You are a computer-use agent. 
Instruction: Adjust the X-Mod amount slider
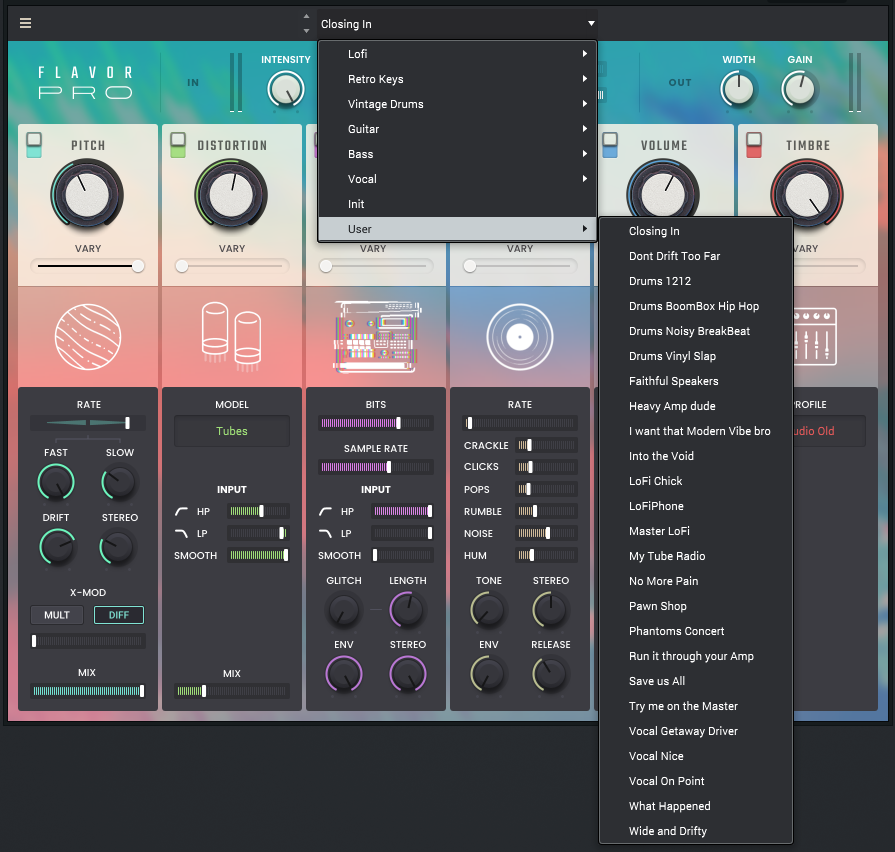tap(87, 641)
